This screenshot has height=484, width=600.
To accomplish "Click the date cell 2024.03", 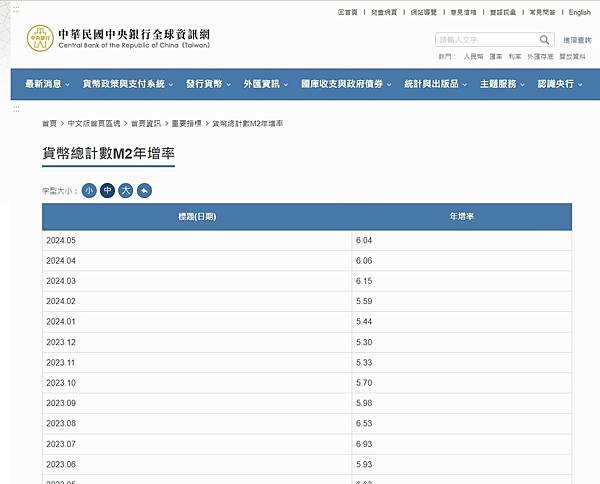I will coord(197,281).
